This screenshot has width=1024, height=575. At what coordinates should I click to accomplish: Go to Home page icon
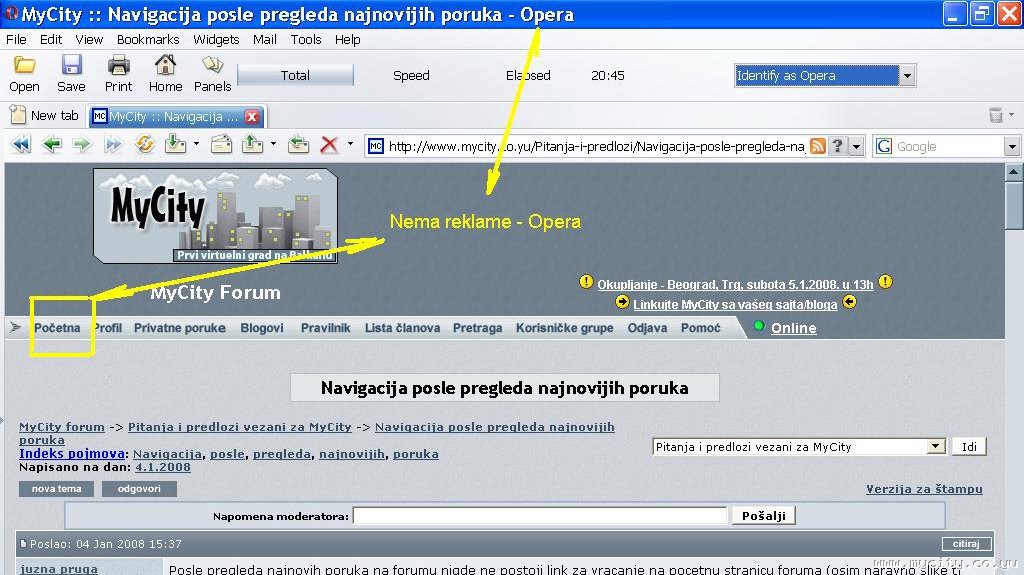tap(165, 65)
